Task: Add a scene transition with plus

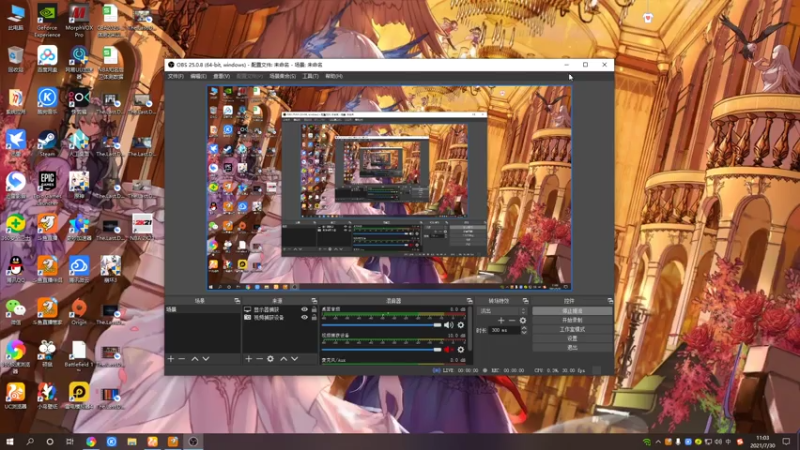Action: coord(501,320)
